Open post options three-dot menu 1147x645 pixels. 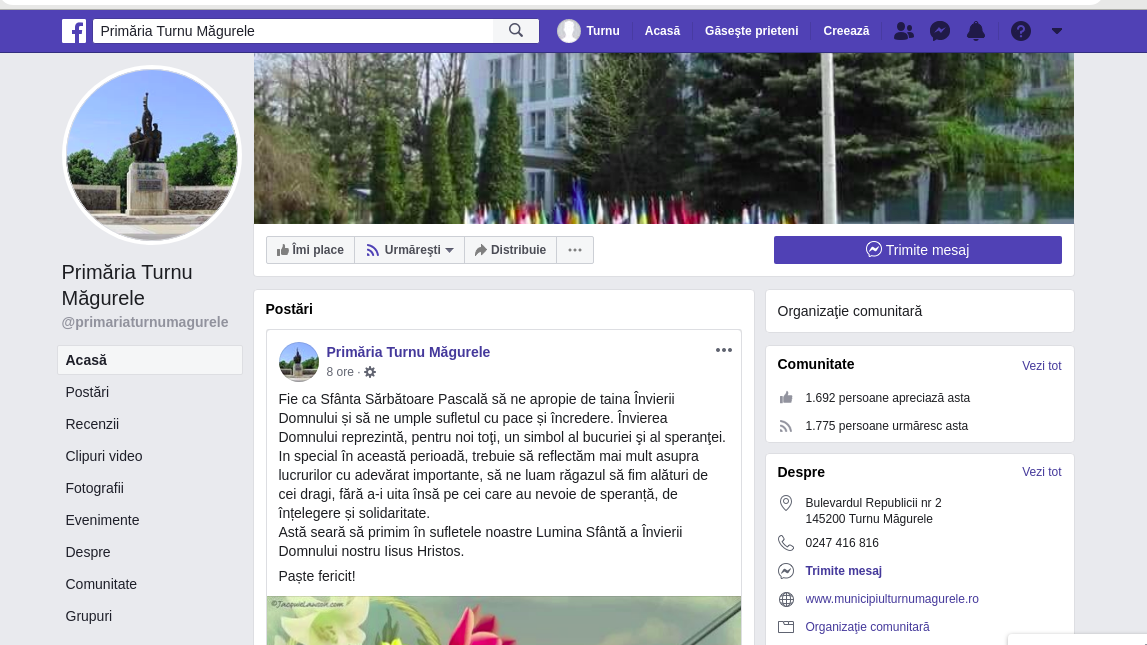pyautogui.click(x=723, y=350)
